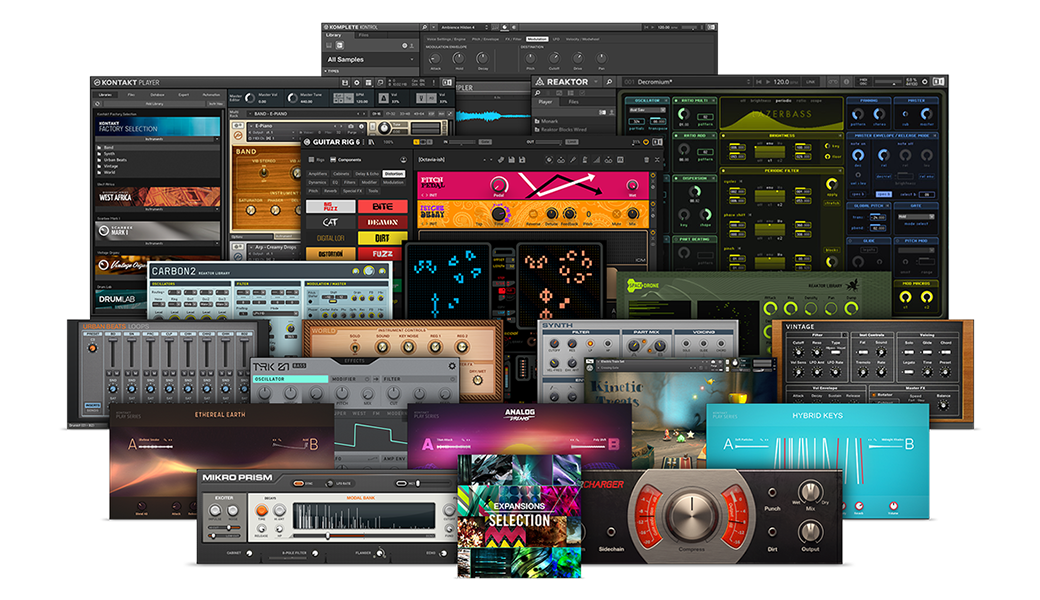Open the TRK-01 Bass settings gear
1040x600 pixels.
coord(452,365)
